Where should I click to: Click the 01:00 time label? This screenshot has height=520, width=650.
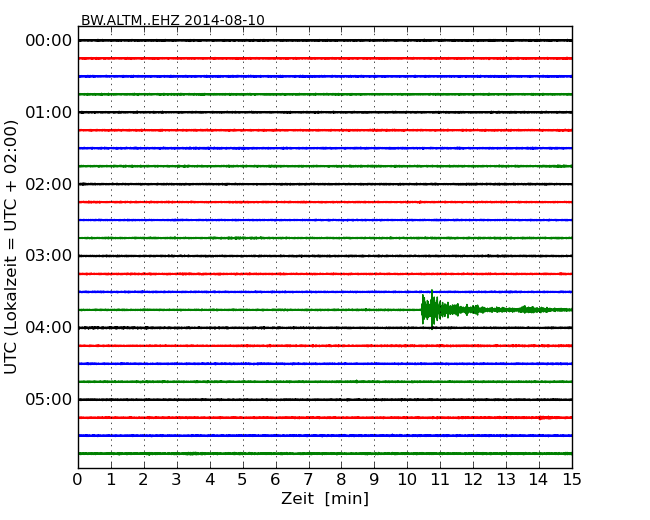49,112
